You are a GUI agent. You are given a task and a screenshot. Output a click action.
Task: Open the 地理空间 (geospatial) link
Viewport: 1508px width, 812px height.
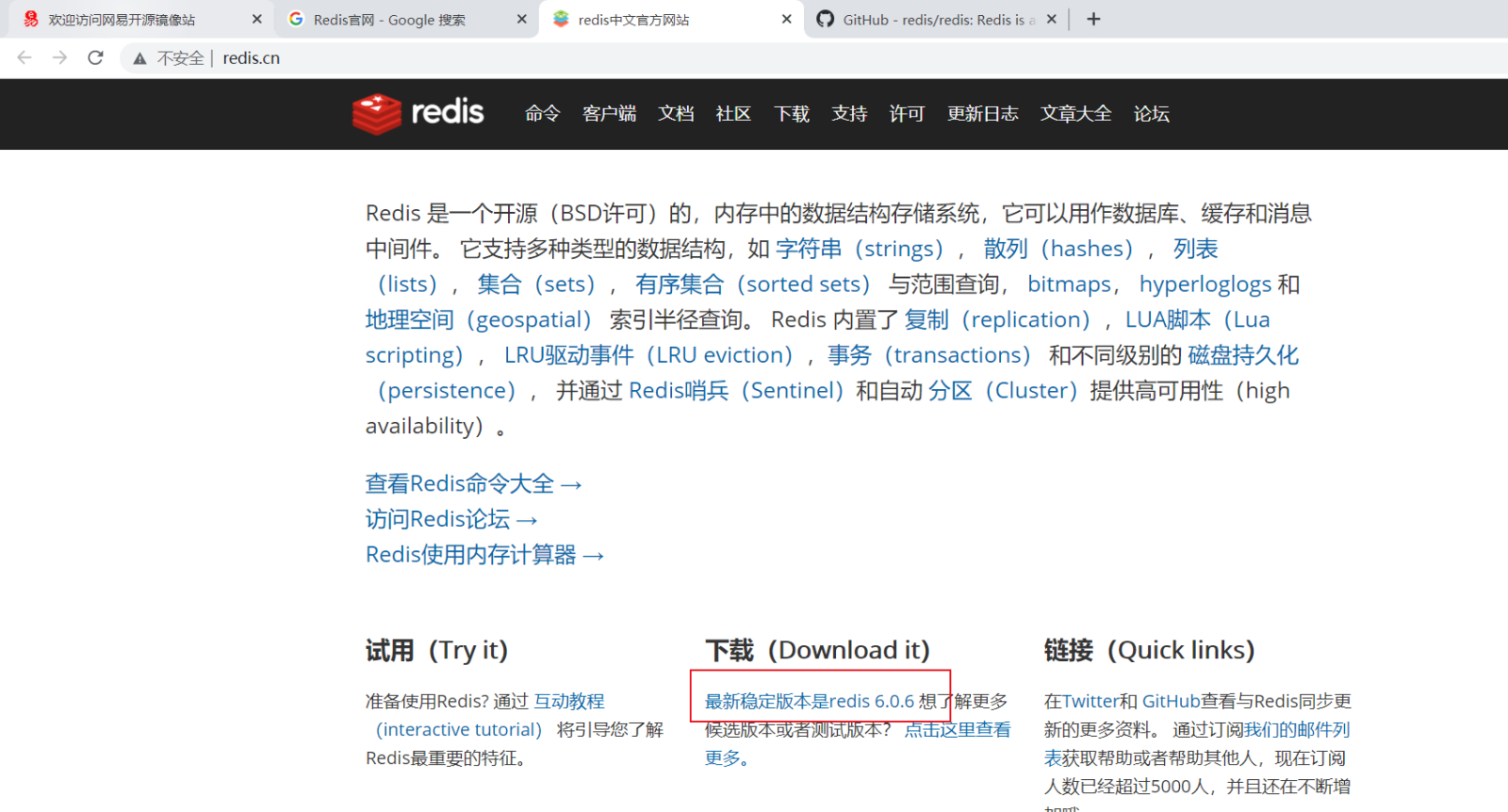click(x=479, y=320)
